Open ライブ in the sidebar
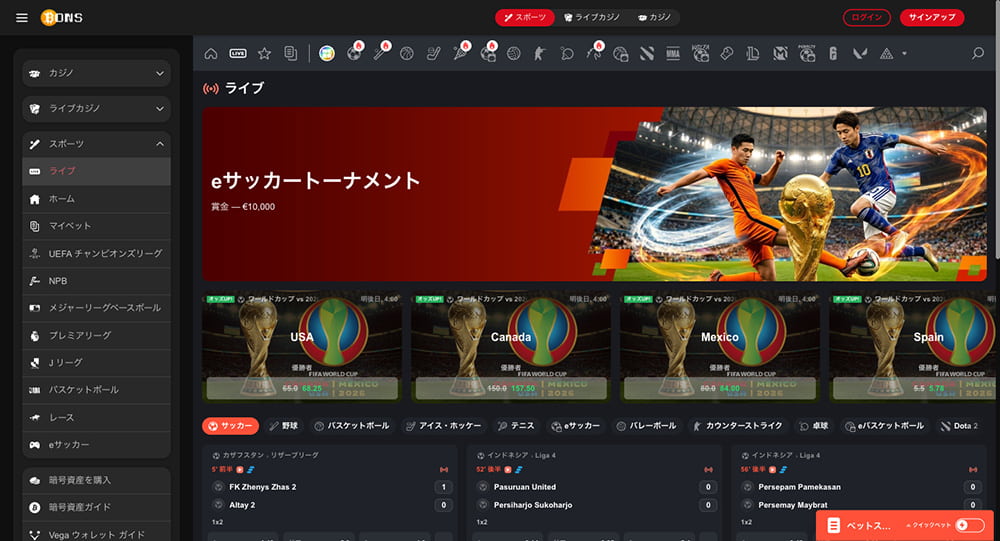1000x541 pixels. [96, 171]
